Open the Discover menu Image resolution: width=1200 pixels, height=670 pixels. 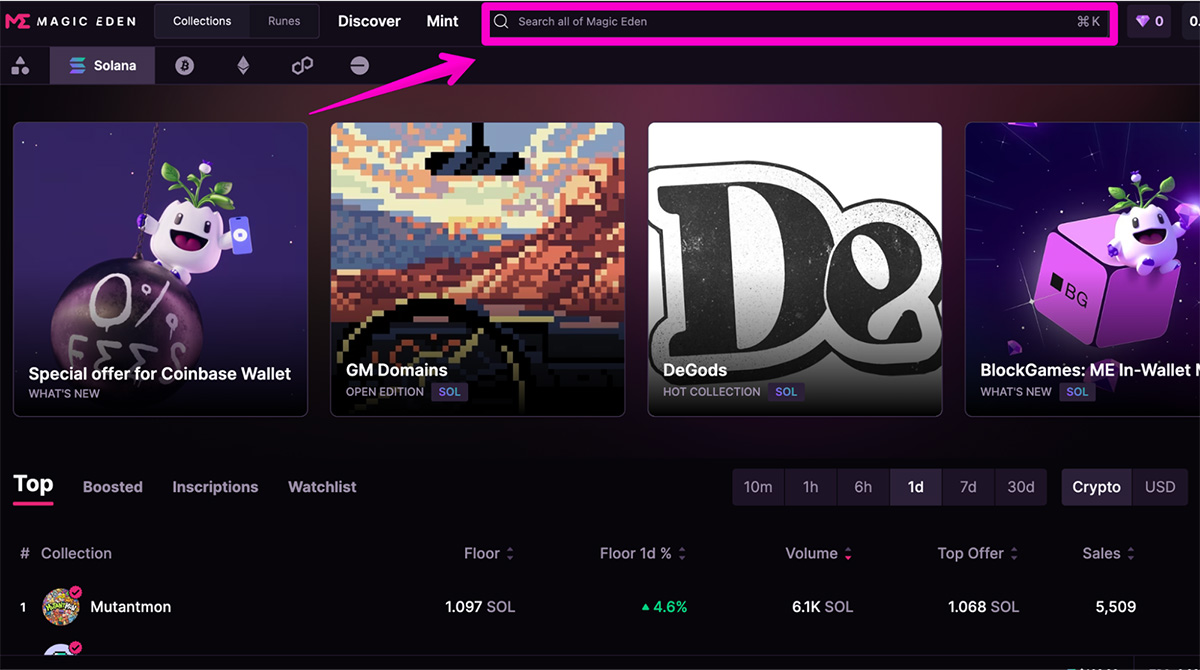point(369,21)
